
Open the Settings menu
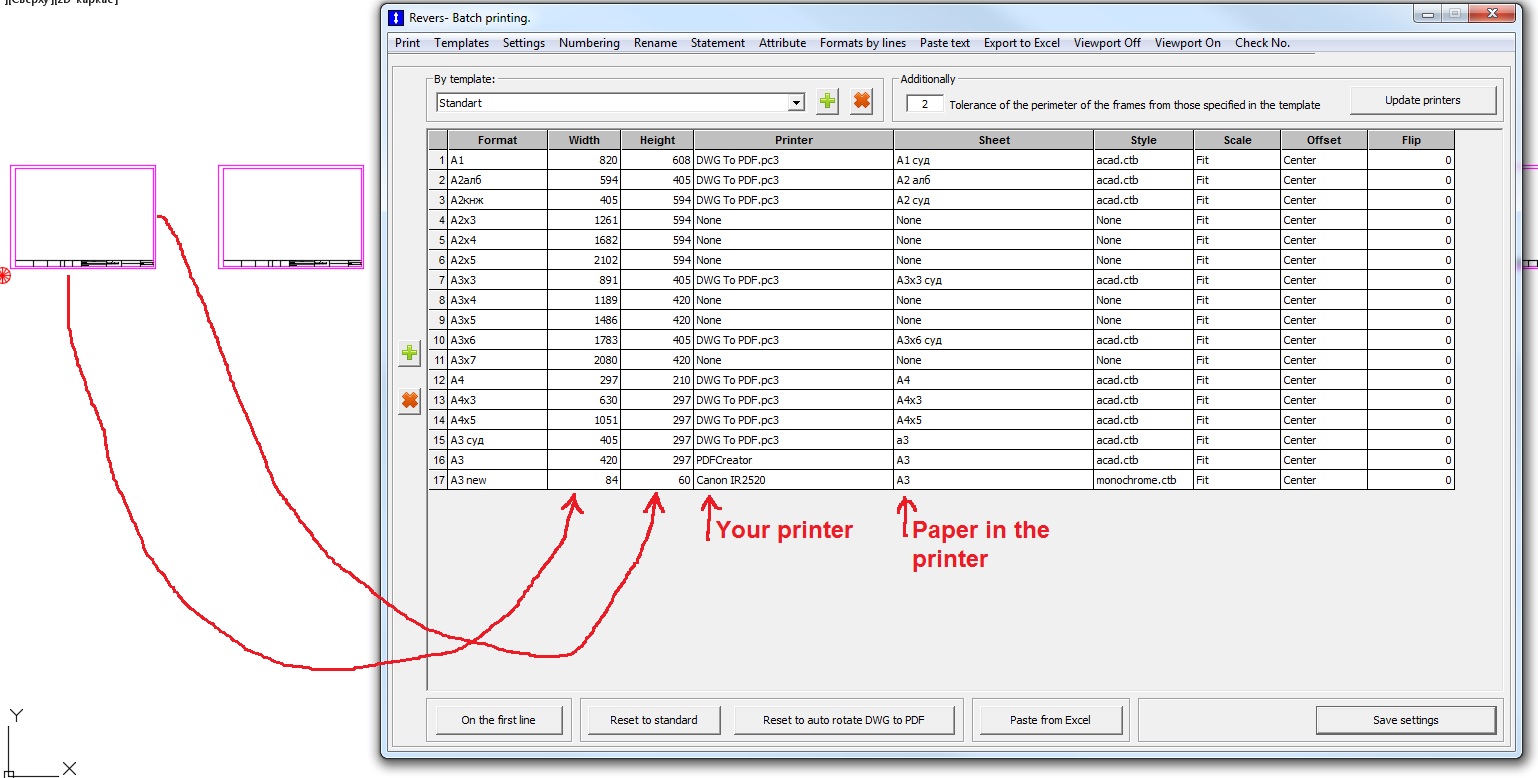[524, 43]
